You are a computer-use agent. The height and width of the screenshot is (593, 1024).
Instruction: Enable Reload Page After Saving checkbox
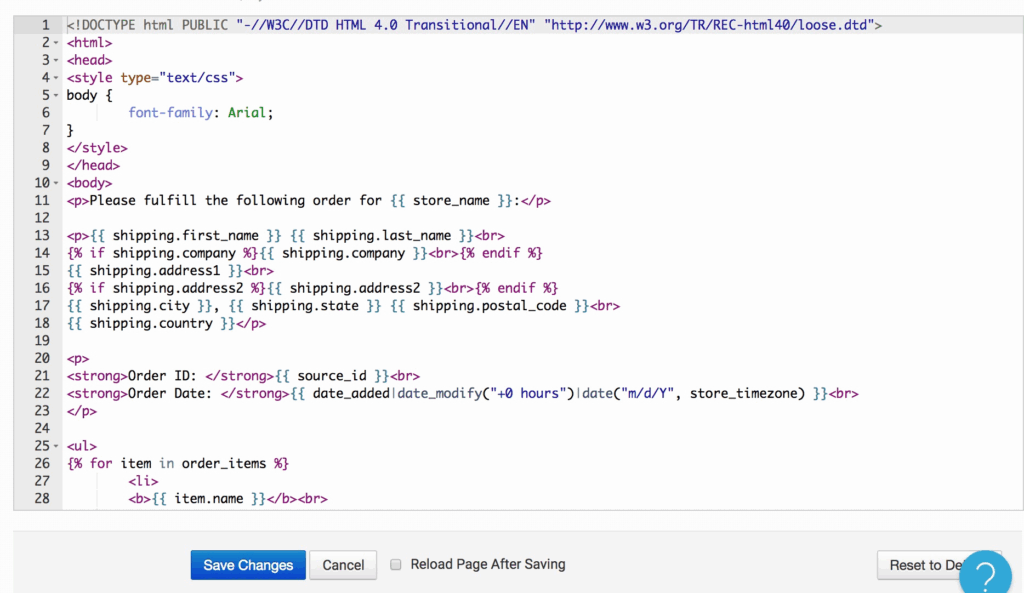point(396,564)
